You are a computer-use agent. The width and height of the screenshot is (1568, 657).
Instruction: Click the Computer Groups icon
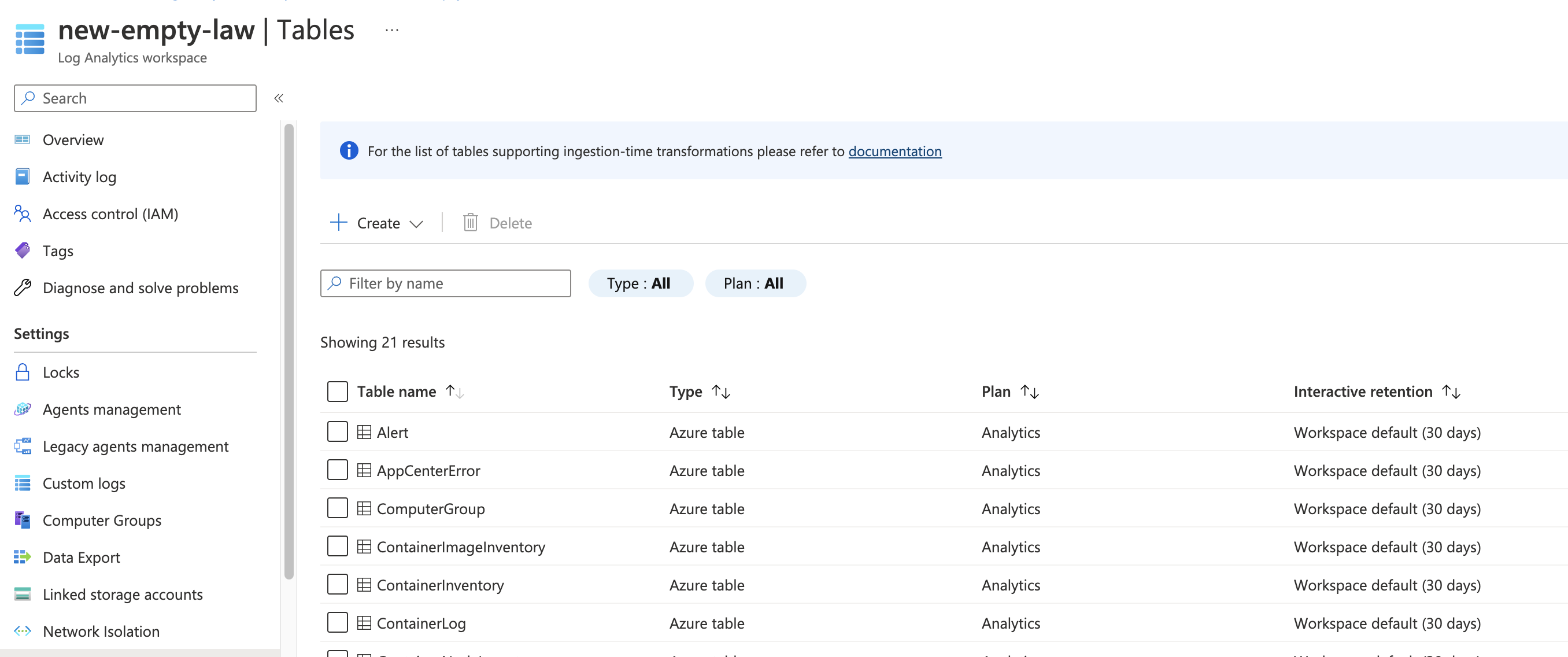click(x=23, y=520)
